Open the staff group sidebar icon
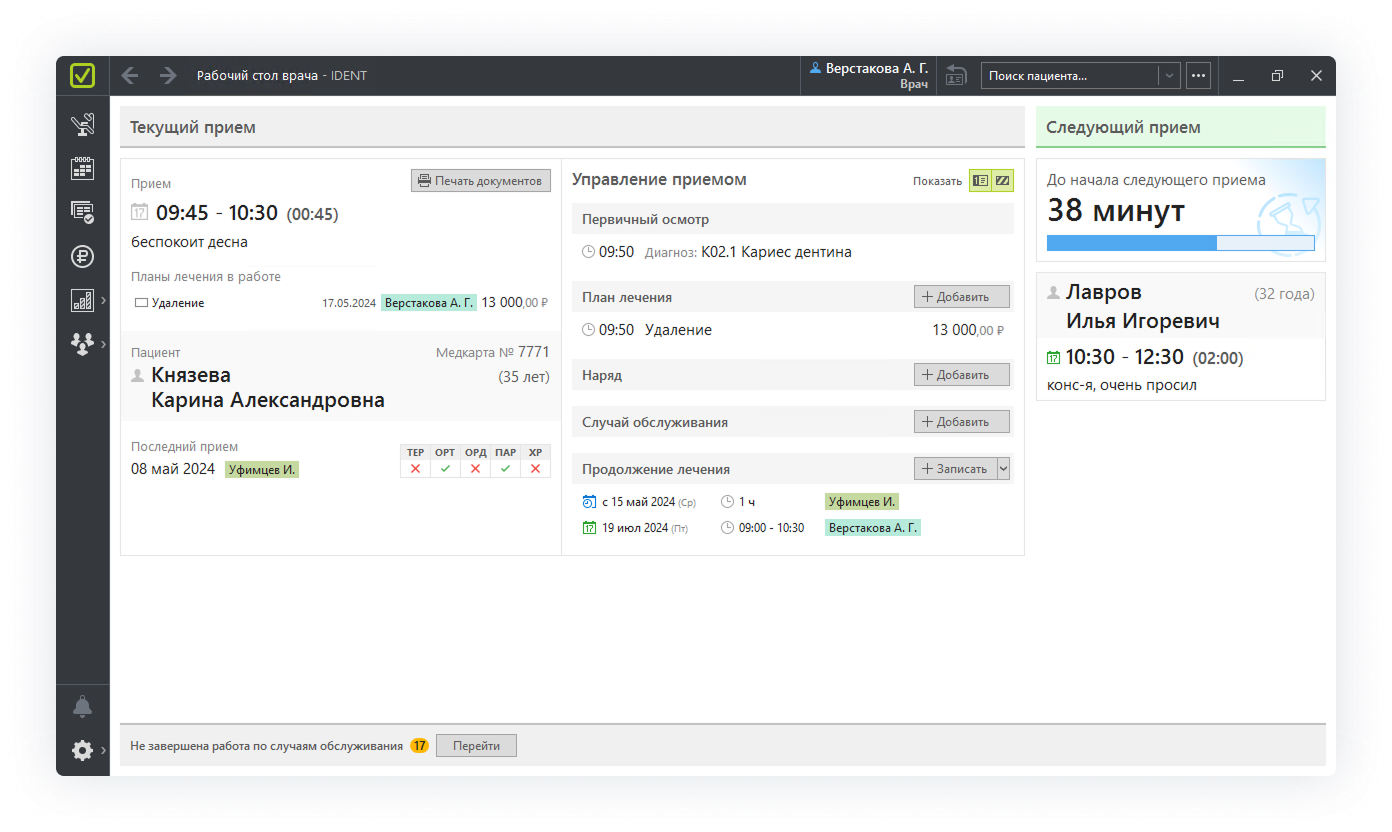 pyautogui.click(x=82, y=344)
